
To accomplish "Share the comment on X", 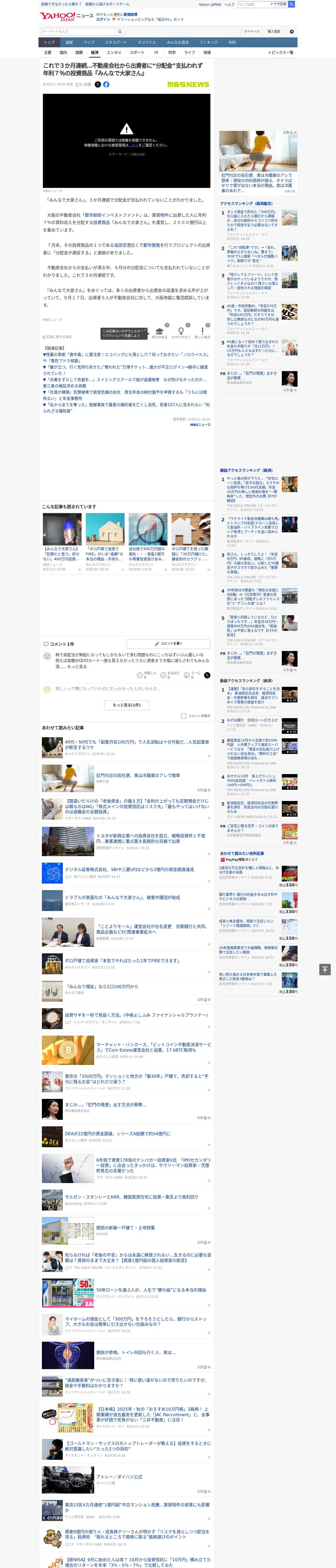I will pyautogui.click(x=207, y=675).
